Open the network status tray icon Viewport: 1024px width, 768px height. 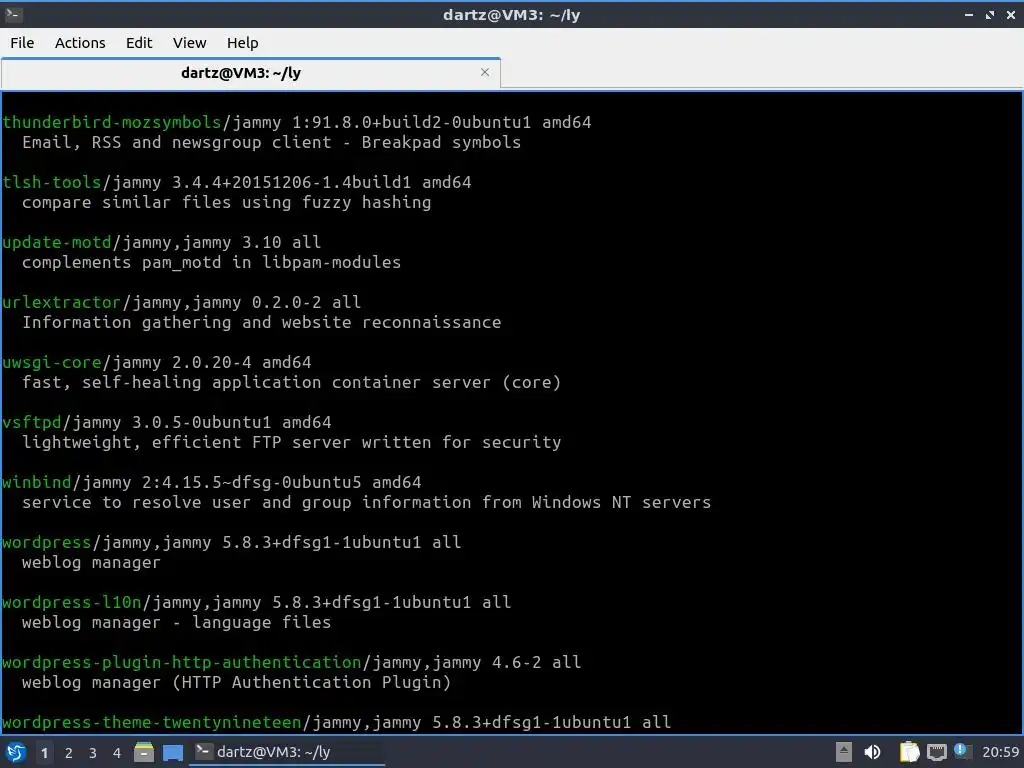pyautogui.click(x=936, y=752)
